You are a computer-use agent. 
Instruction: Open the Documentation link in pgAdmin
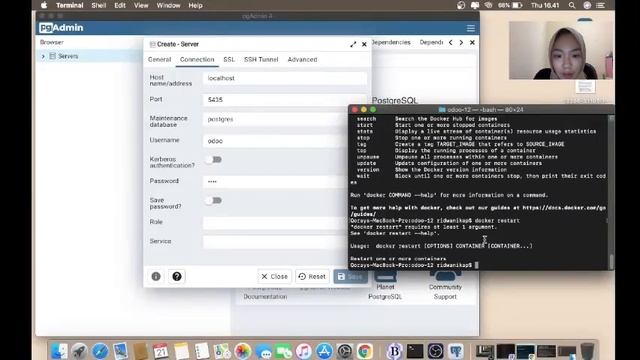tap(265, 297)
